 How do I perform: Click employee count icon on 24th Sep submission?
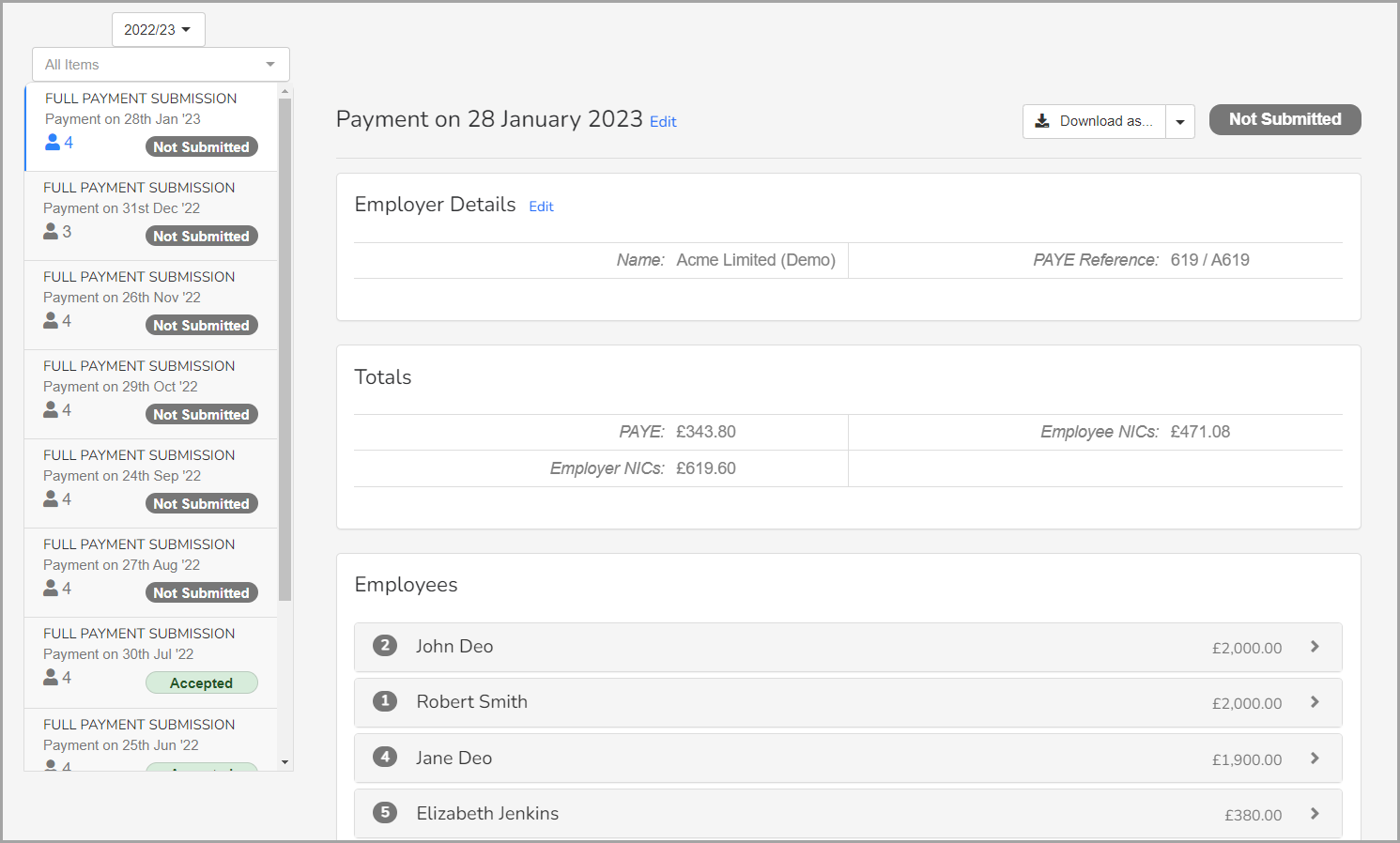point(51,498)
